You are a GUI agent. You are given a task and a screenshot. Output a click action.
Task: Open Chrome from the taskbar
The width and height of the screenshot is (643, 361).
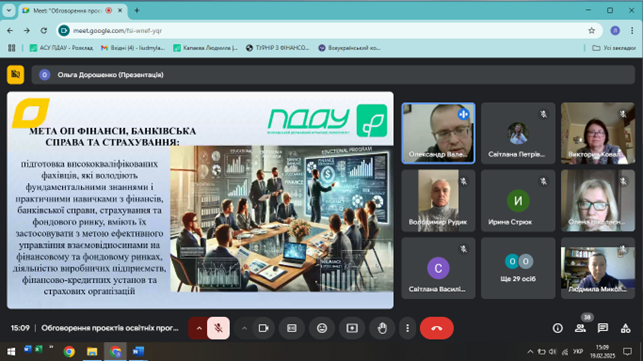(69, 352)
